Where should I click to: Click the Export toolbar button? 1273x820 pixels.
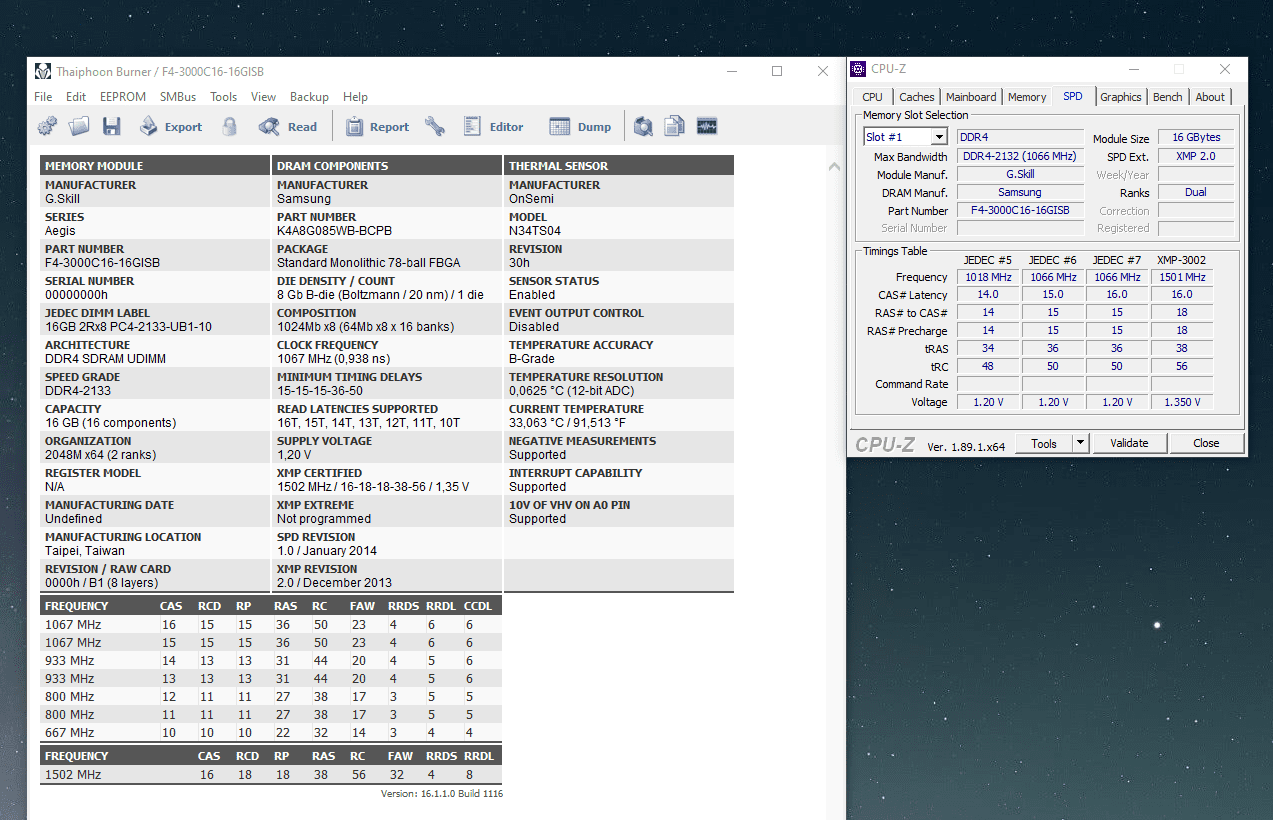coord(170,127)
